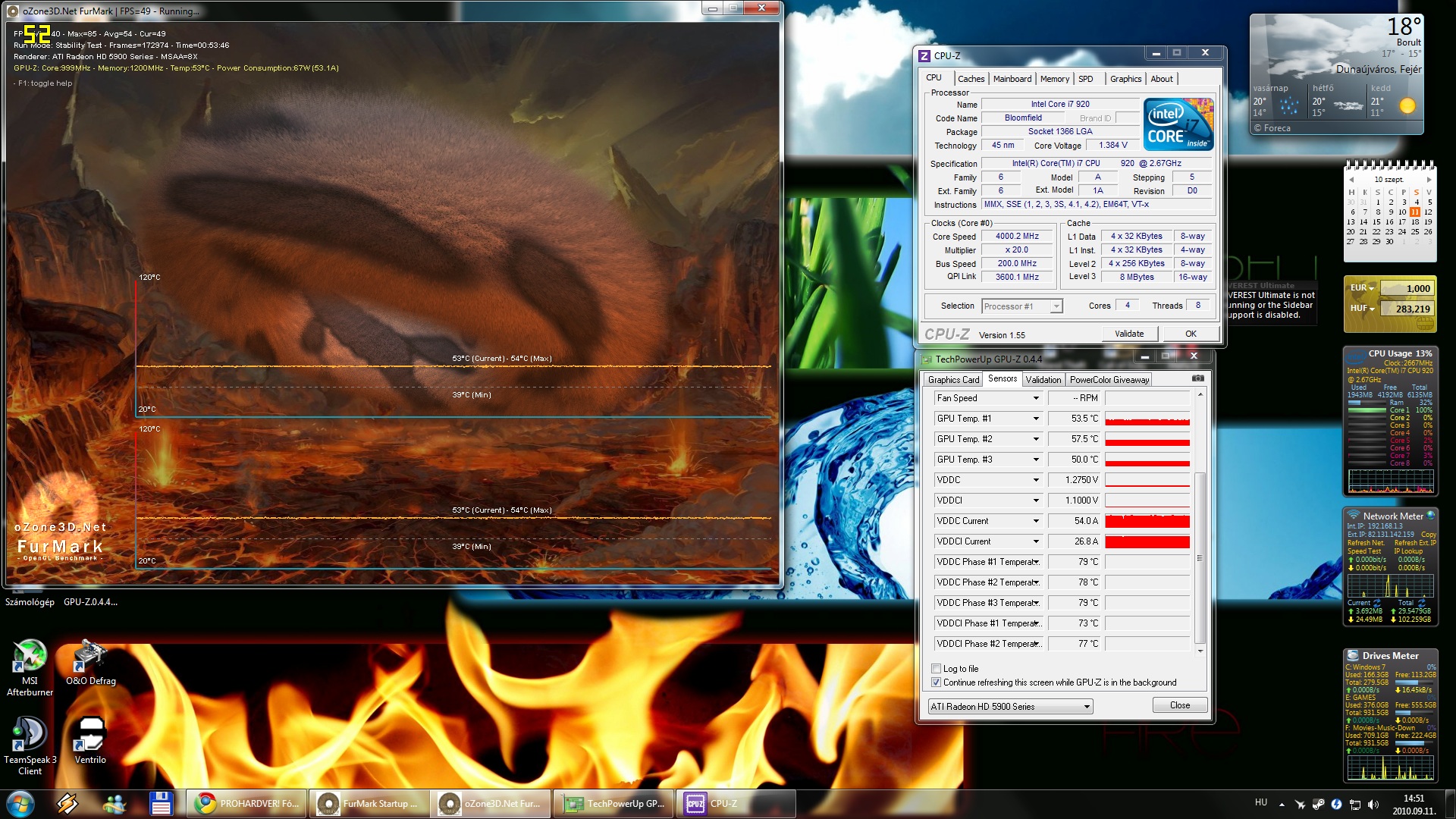Click GPU-Z sensors vertical scrollbar
Screen dimensions: 1456x819
1200,559
